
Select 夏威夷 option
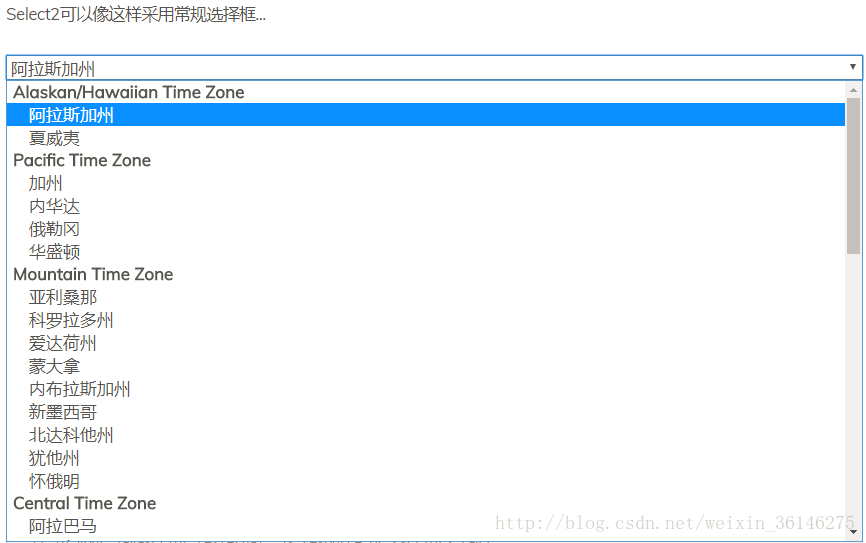point(54,138)
